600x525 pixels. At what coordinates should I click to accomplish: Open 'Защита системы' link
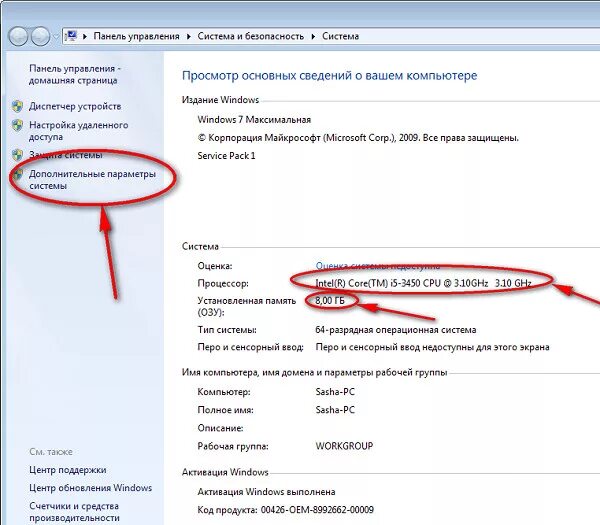(66, 155)
